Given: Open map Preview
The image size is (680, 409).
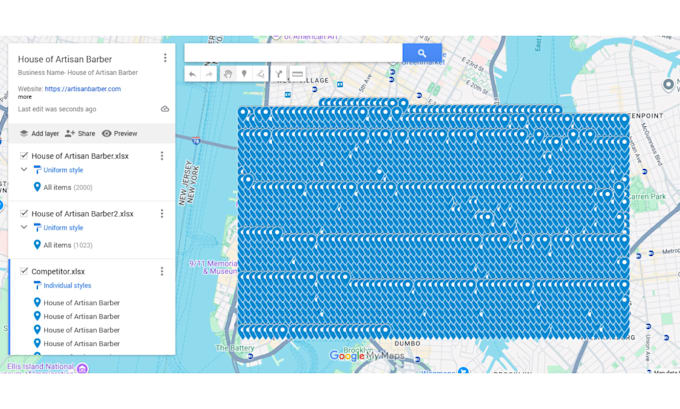Looking at the screenshot, I should click(x=120, y=134).
